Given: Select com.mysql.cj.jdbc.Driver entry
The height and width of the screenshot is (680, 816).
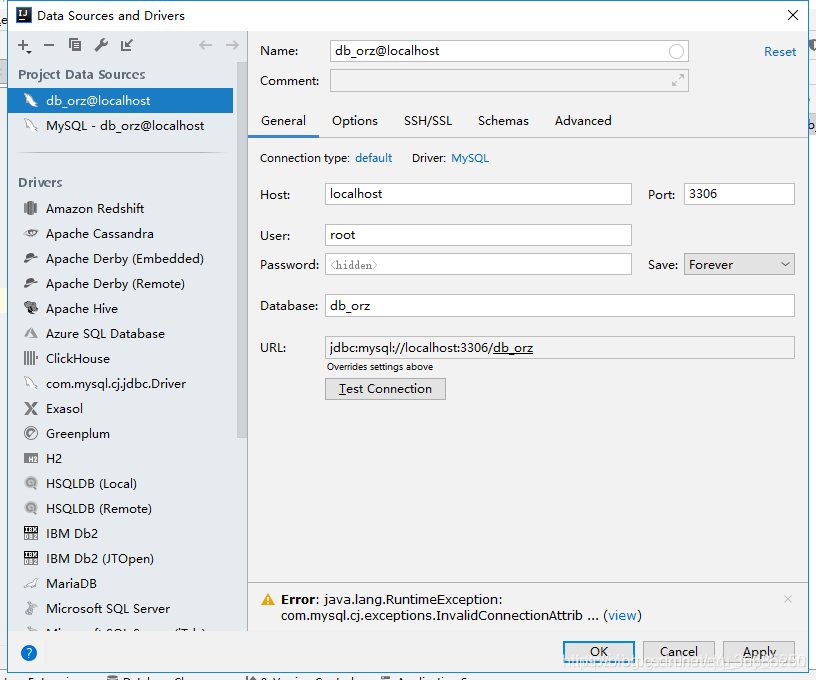Looking at the screenshot, I should tap(120, 383).
